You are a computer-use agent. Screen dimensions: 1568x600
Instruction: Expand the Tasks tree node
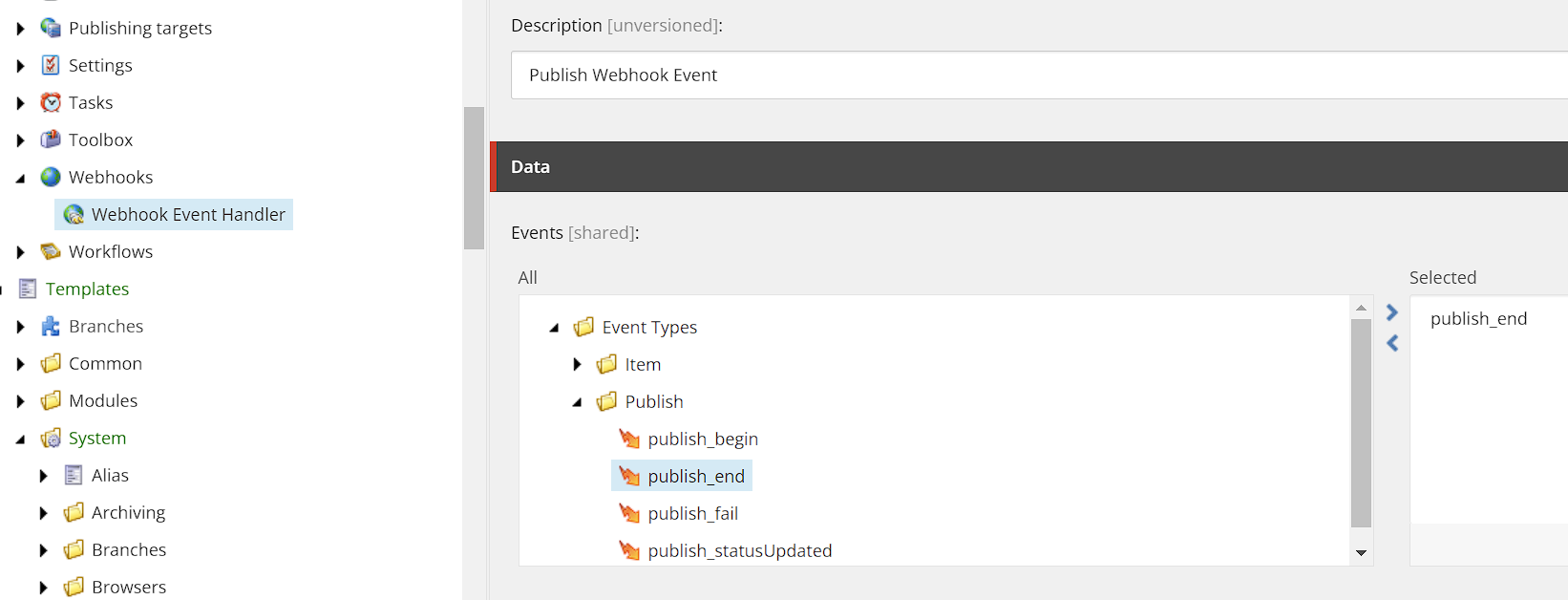[x=20, y=103]
